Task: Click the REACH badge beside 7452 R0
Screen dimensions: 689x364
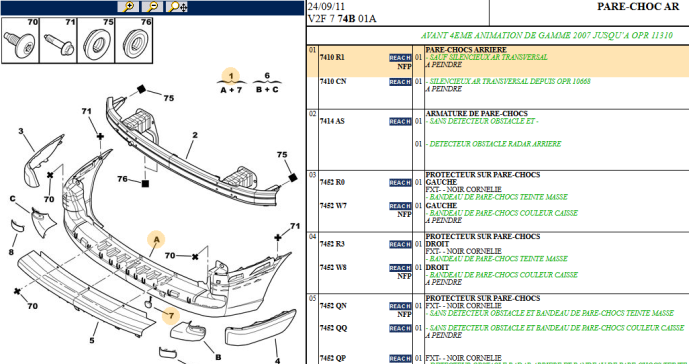Action: click(400, 183)
